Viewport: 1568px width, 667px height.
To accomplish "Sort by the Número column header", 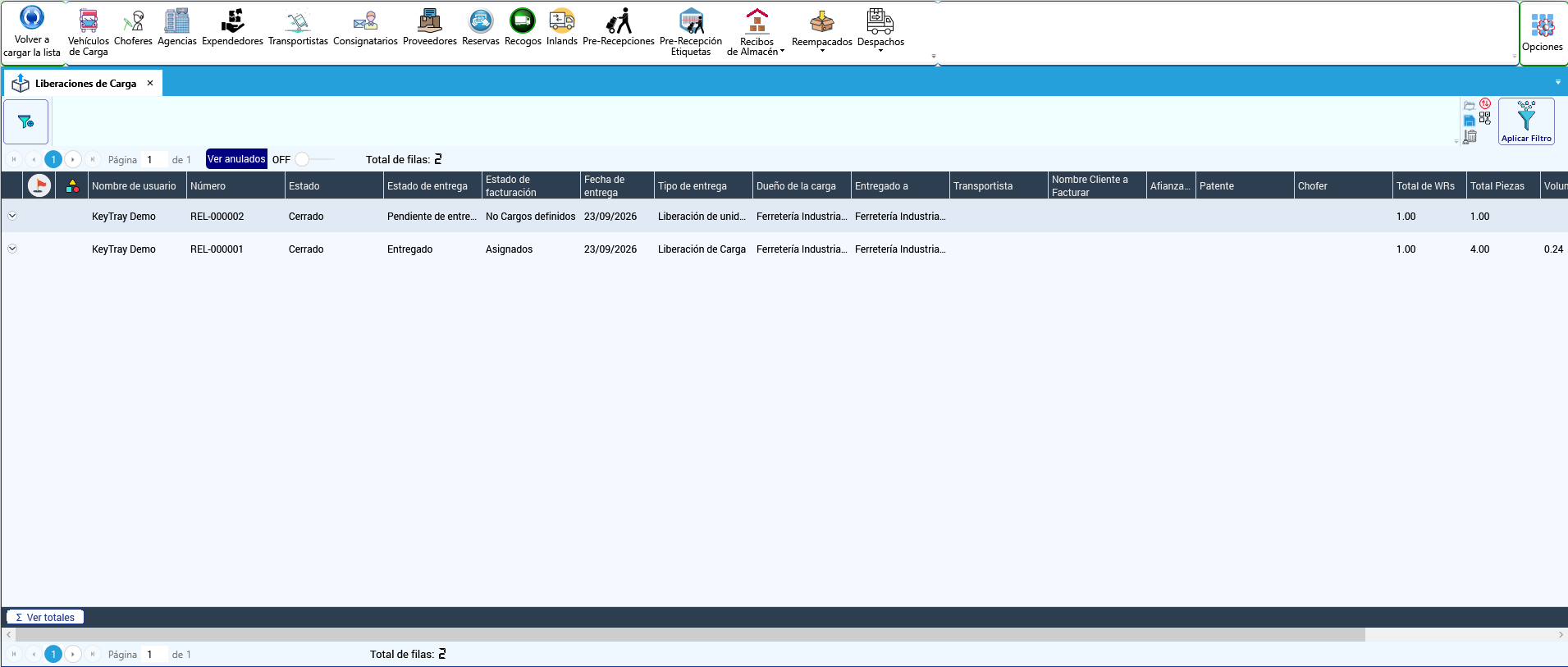I will pyautogui.click(x=235, y=186).
